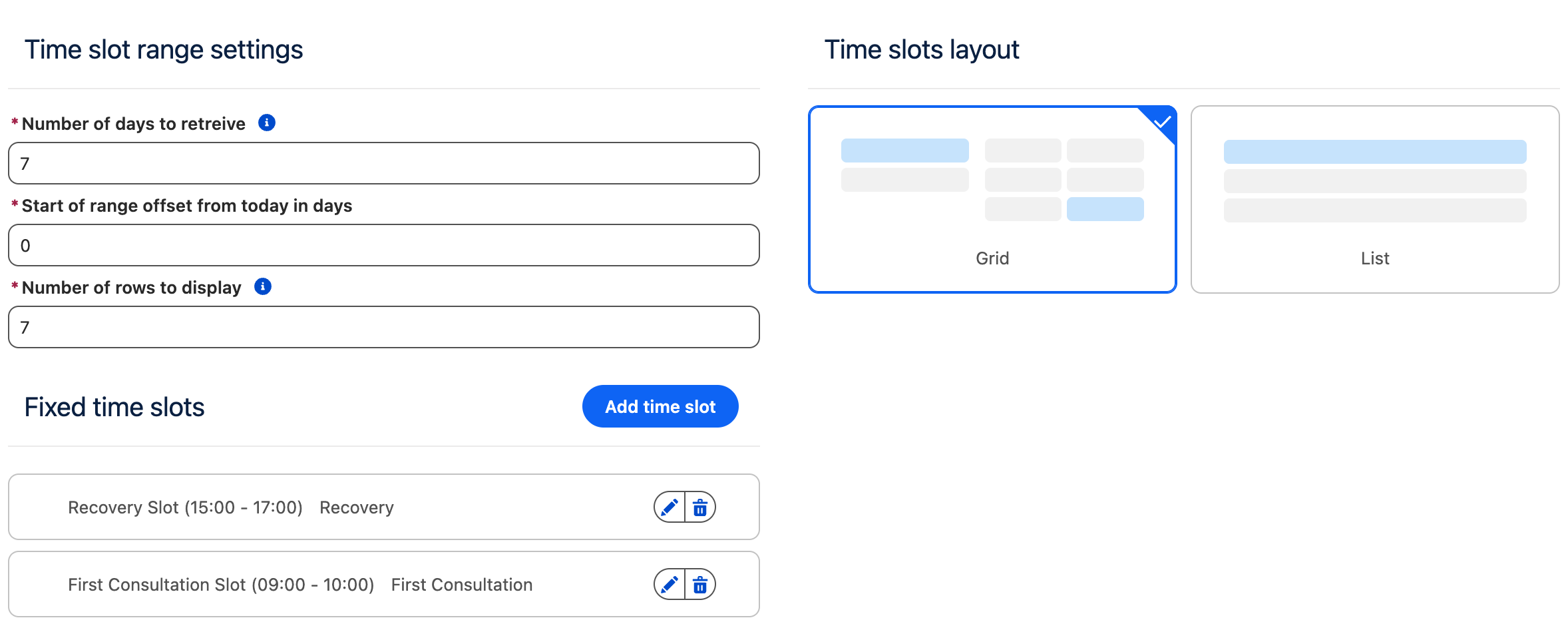
Task: Click the List layout preview thumbnail
Action: 1374,180
